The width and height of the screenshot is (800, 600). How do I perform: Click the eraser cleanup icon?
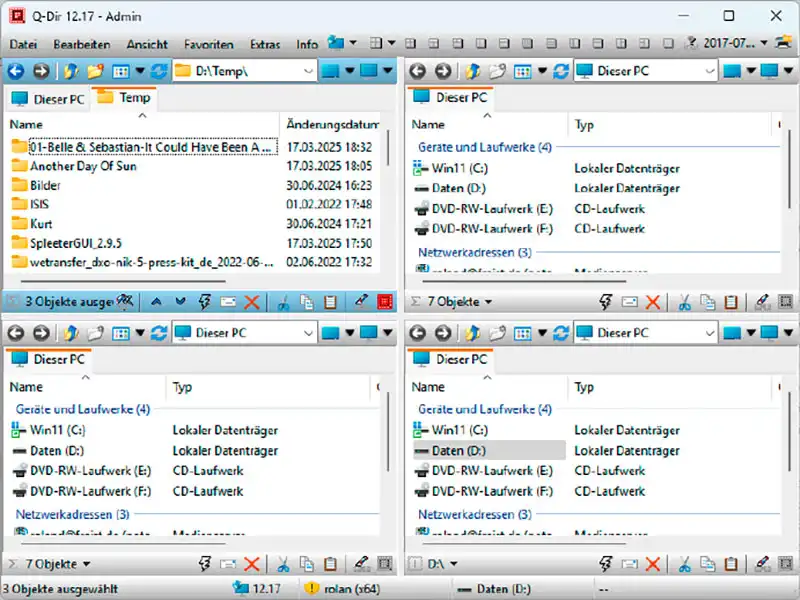click(x=358, y=301)
